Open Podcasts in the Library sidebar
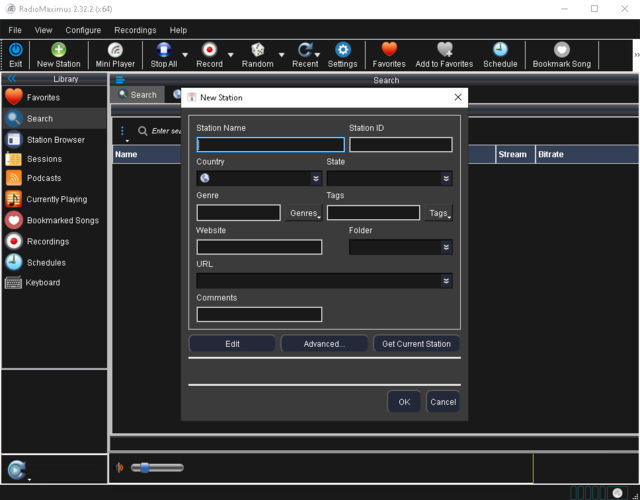Image resolution: width=640 pixels, height=500 pixels. [x=54, y=178]
